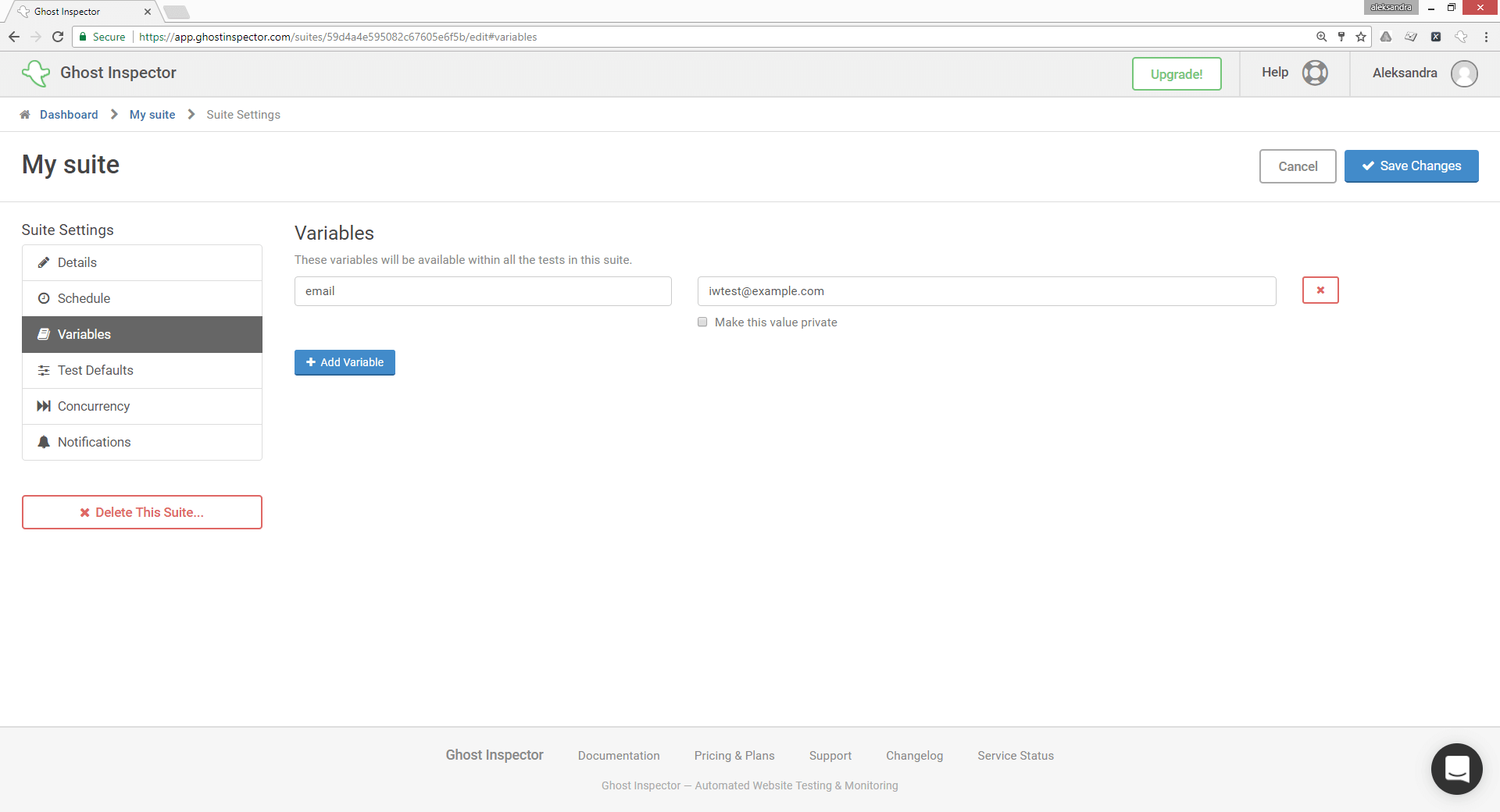Screen dimensions: 1500x812
Task: Click the Aleksandra user avatar icon
Action: click(1464, 73)
